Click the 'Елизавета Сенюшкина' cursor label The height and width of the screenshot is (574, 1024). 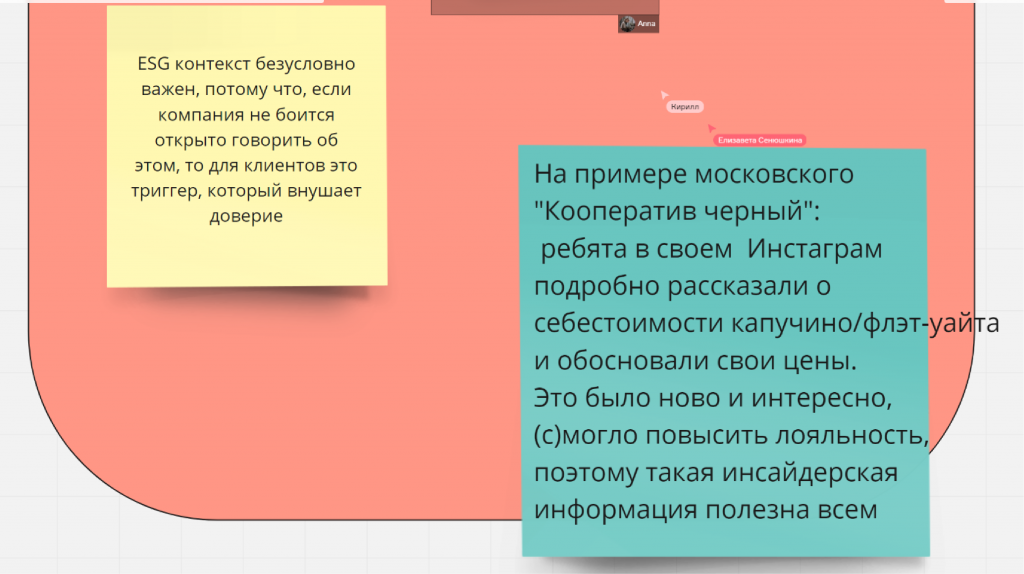760,140
